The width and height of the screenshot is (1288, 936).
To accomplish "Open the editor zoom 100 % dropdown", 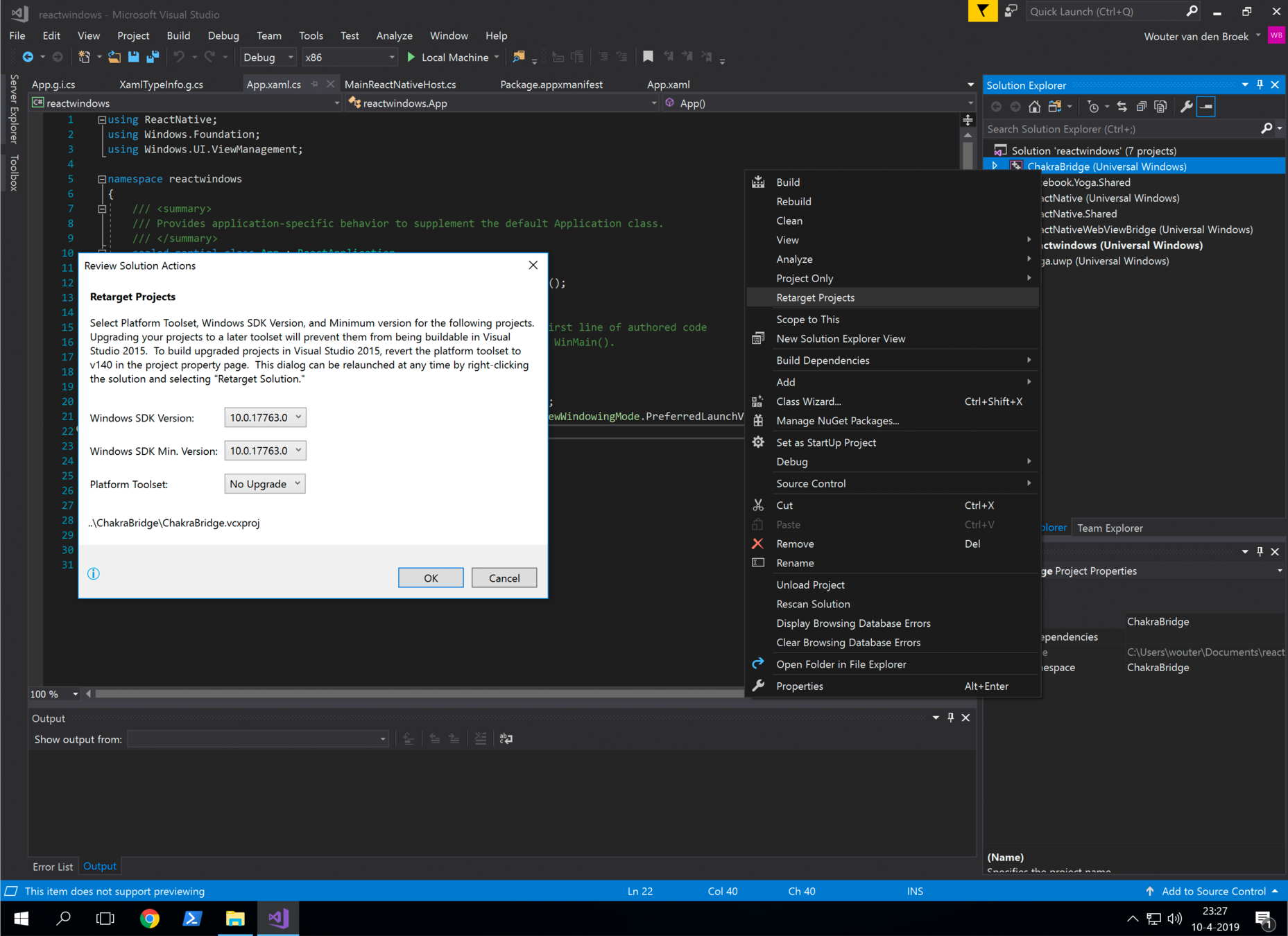I will tap(54, 694).
